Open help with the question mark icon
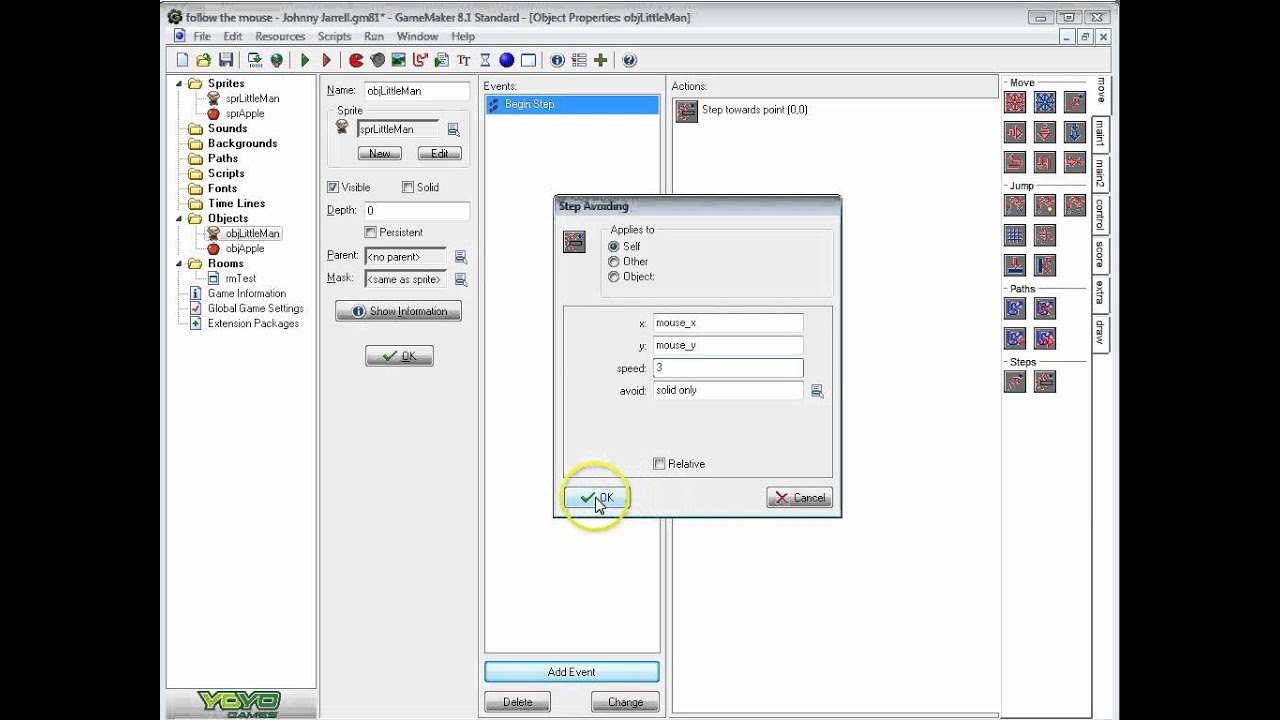 pyautogui.click(x=629, y=60)
